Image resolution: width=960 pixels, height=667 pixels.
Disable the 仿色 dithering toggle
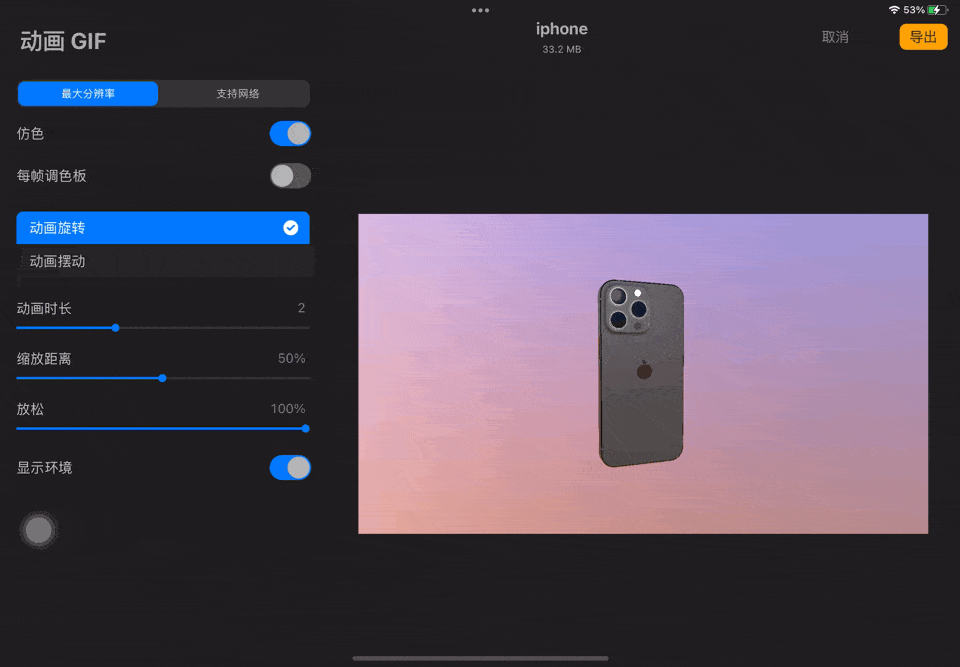(x=290, y=133)
